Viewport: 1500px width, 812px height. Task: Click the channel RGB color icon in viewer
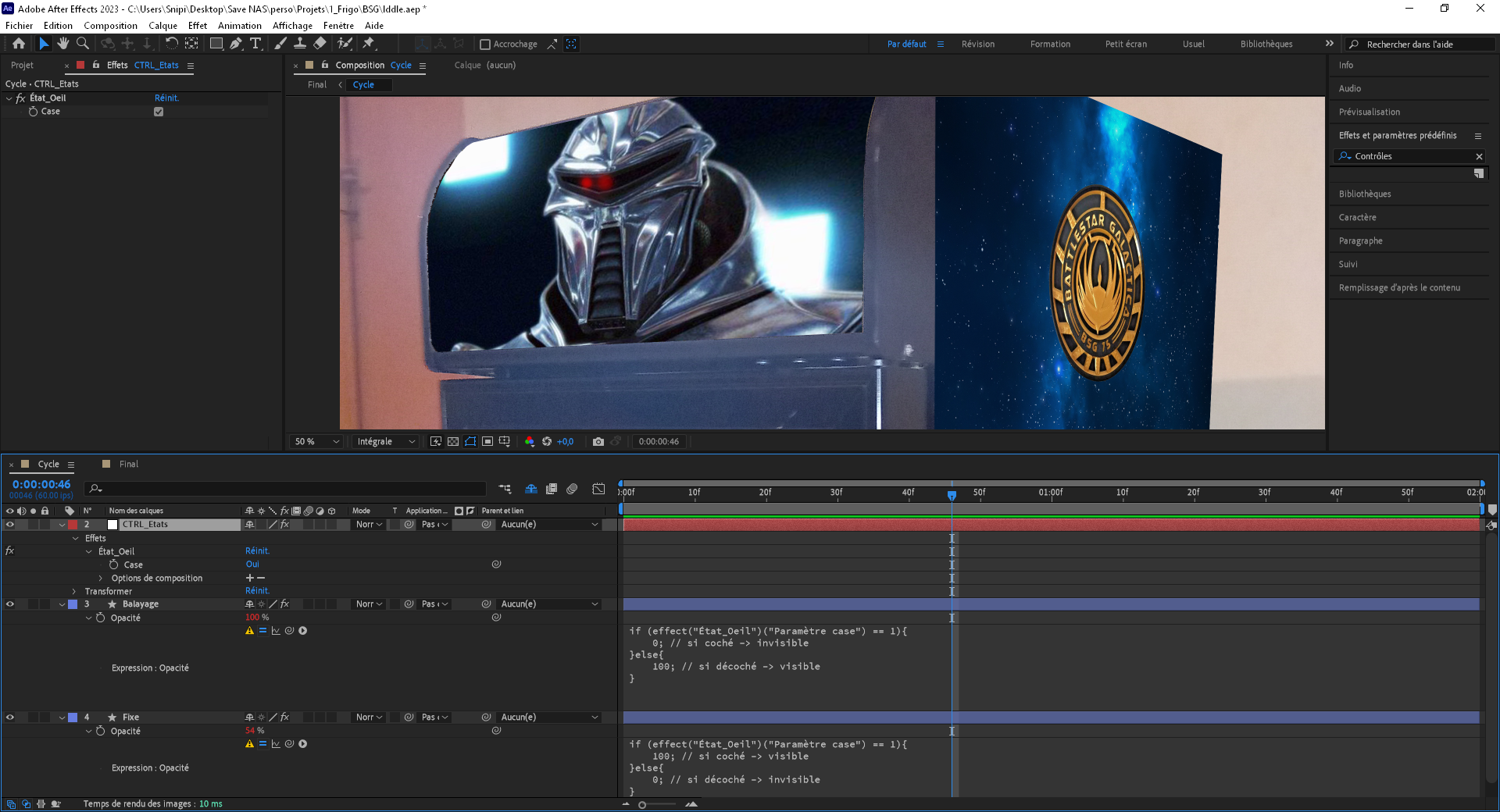click(530, 442)
